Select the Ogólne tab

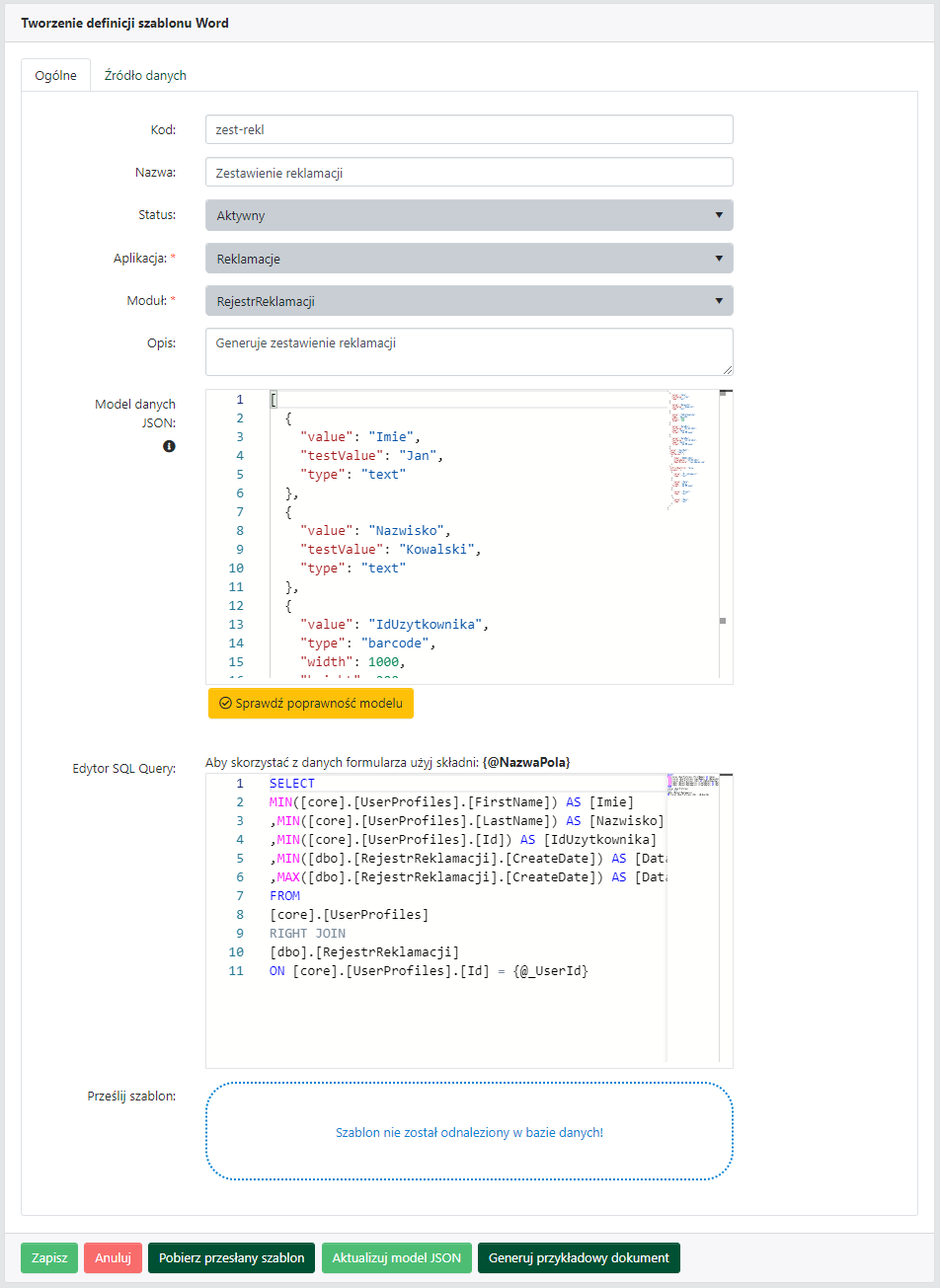coord(55,75)
